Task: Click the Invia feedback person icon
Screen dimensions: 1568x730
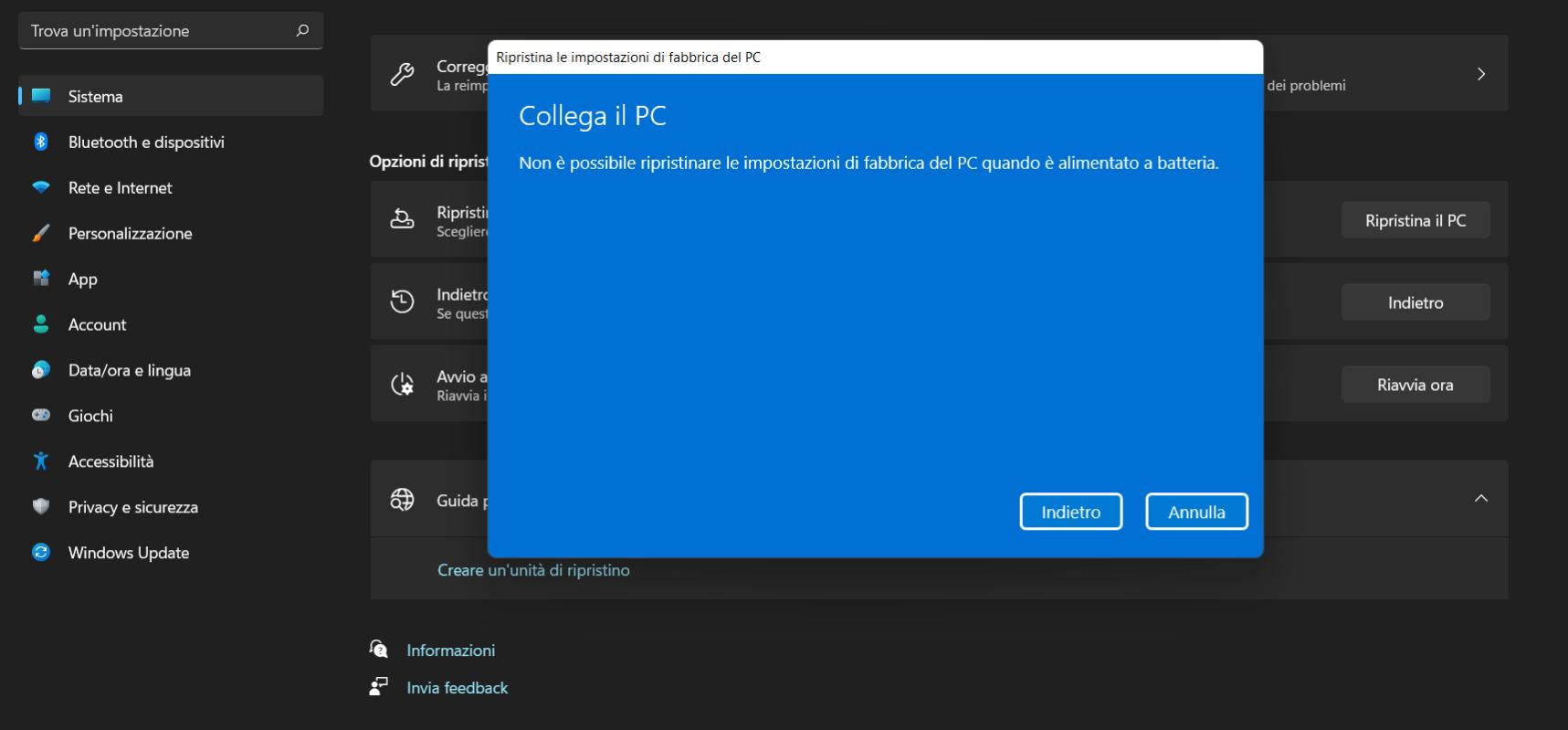Action: coord(378,686)
